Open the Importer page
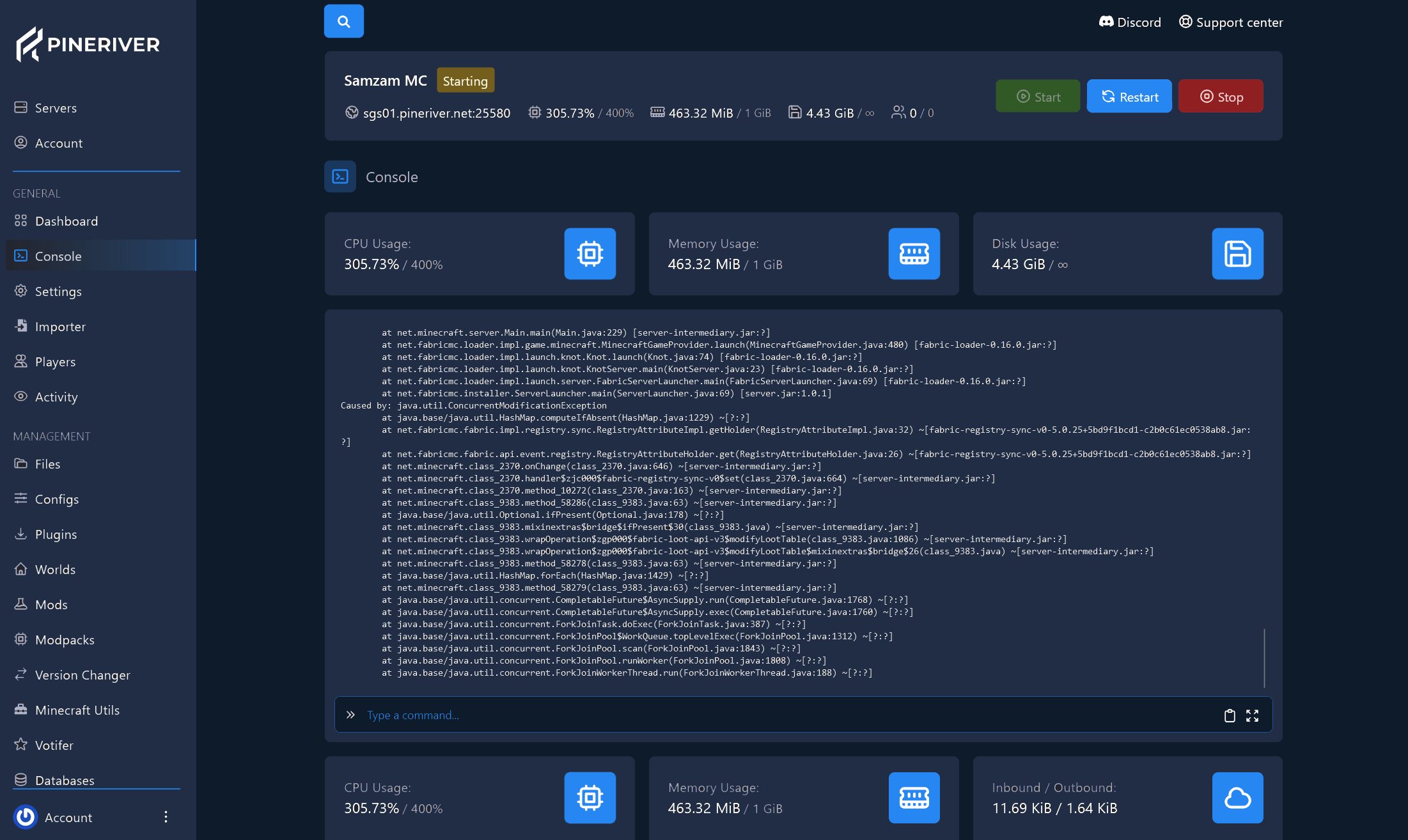This screenshot has height=840, width=1408. pyautogui.click(x=60, y=327)
